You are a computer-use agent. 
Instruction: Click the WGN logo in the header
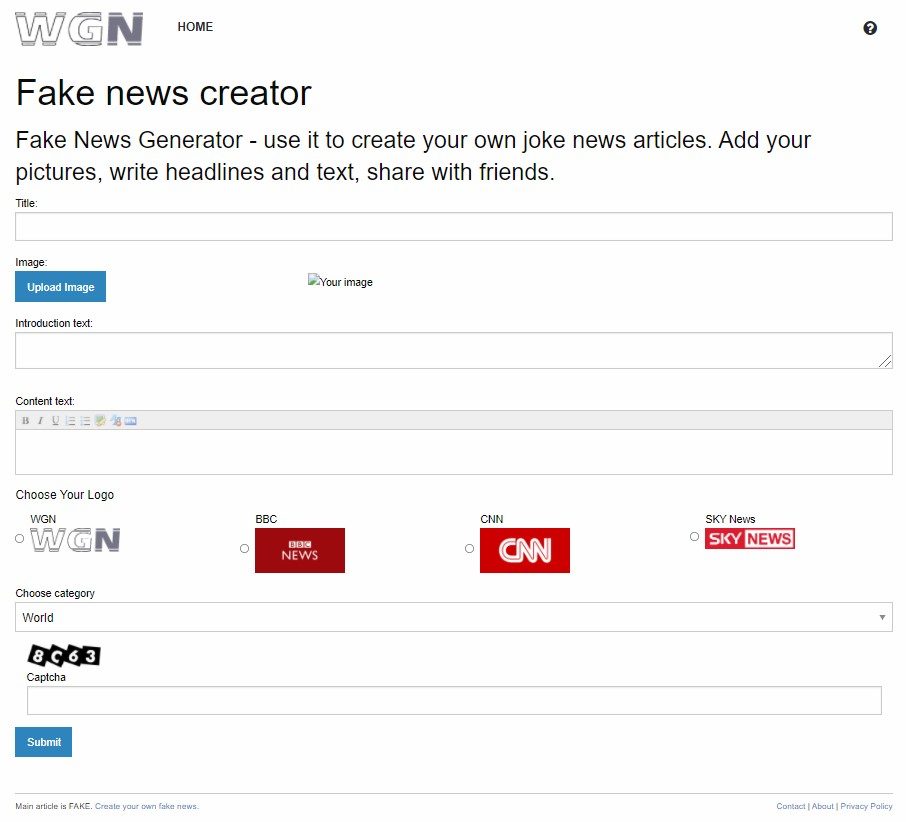point(79,29)
